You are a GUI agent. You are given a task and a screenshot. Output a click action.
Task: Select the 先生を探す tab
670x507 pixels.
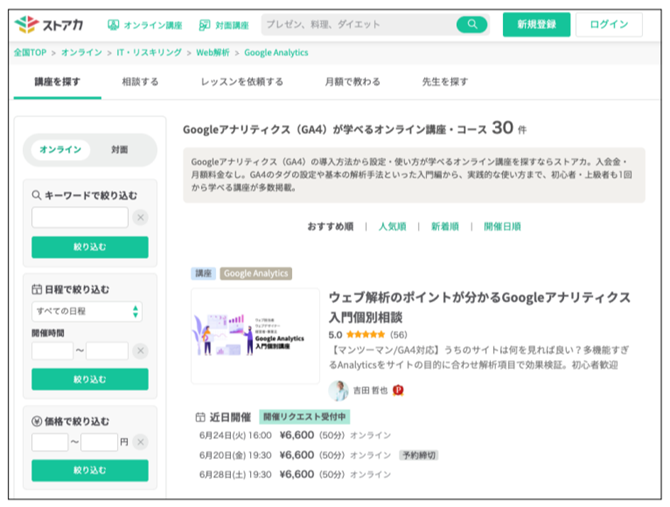[x=445, y=82]
